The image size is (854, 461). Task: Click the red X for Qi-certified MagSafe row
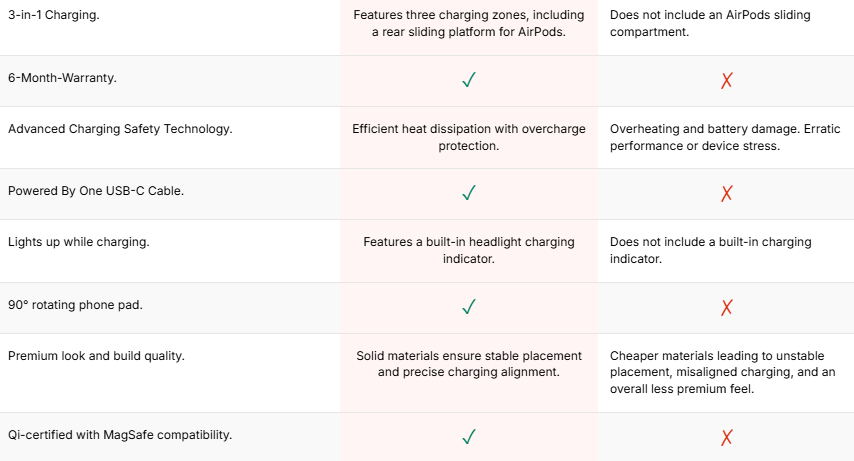pos(727,437)
